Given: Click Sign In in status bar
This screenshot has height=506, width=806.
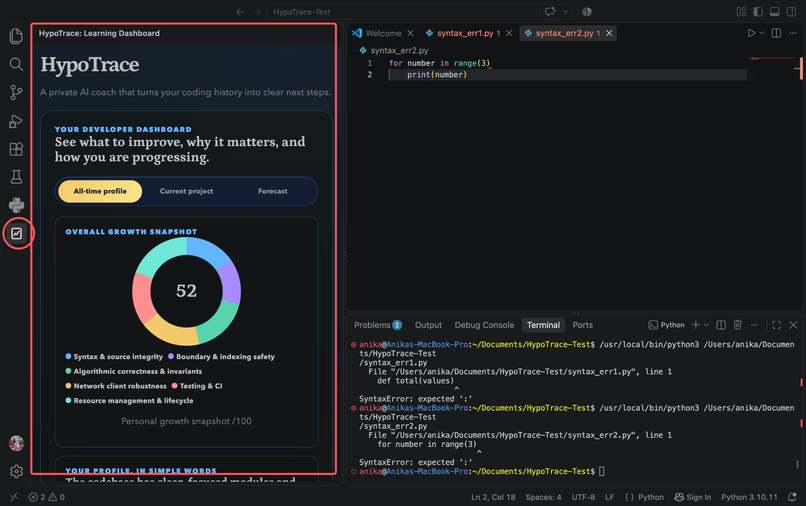Looking at the screenshot, I should pyautogui.click(x=693, y=497).
